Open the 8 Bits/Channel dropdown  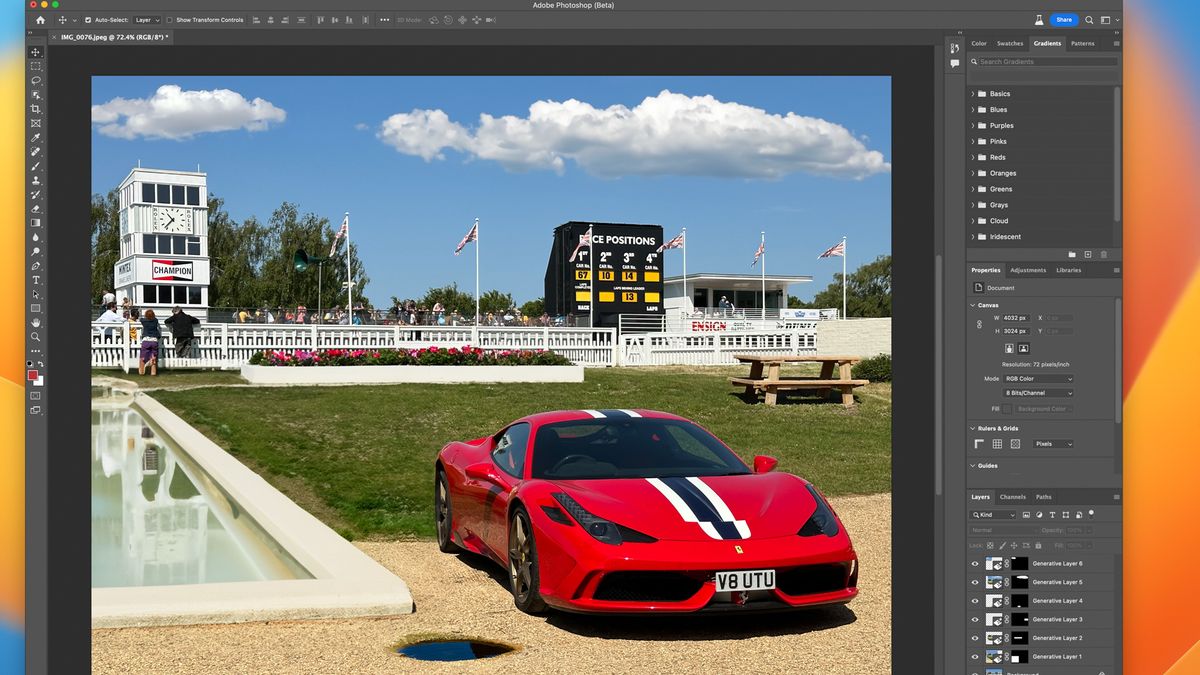pyautogui.click(x=1038, y=393)
